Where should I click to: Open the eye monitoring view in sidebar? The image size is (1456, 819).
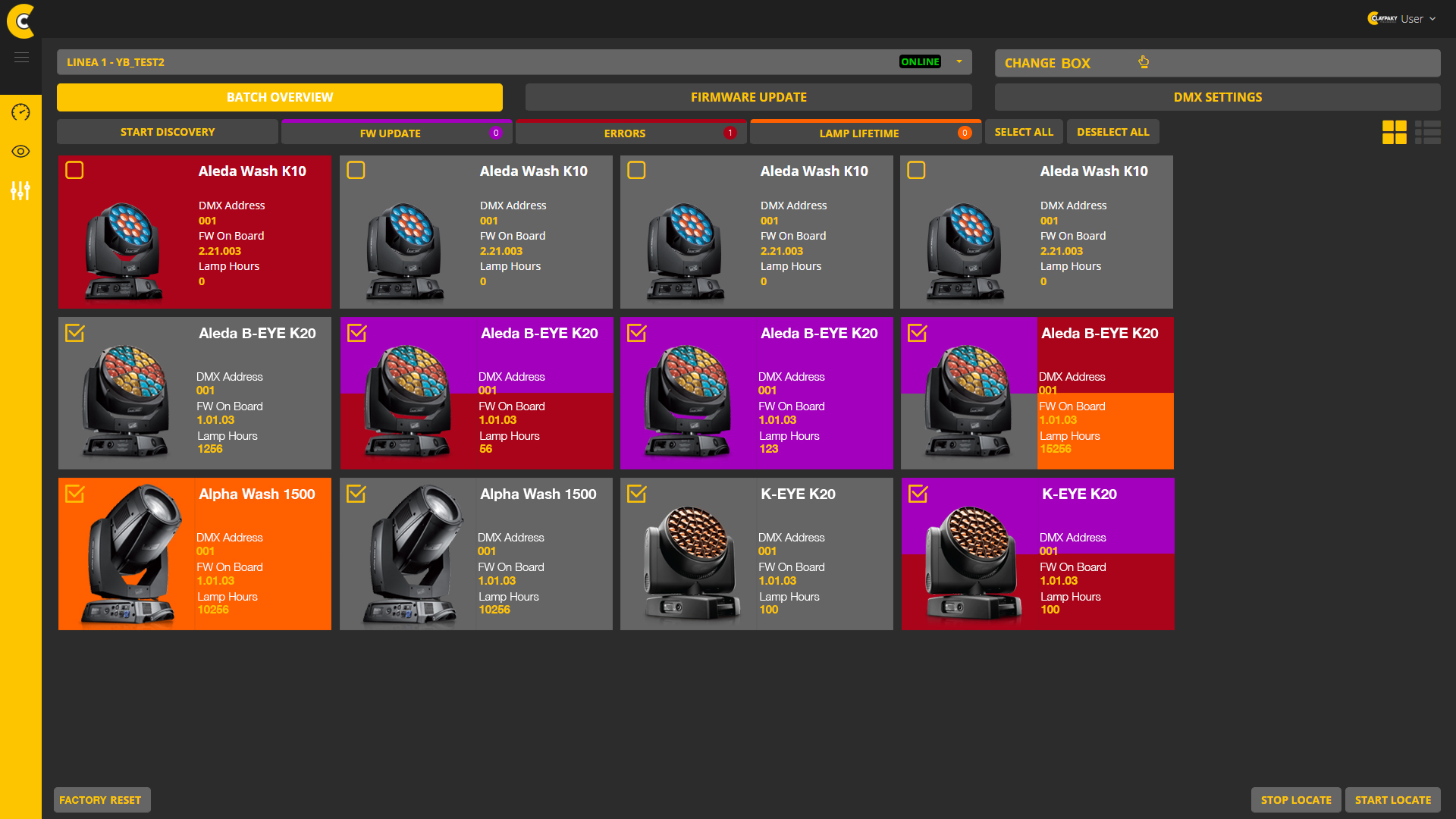[x=21, y=152]
